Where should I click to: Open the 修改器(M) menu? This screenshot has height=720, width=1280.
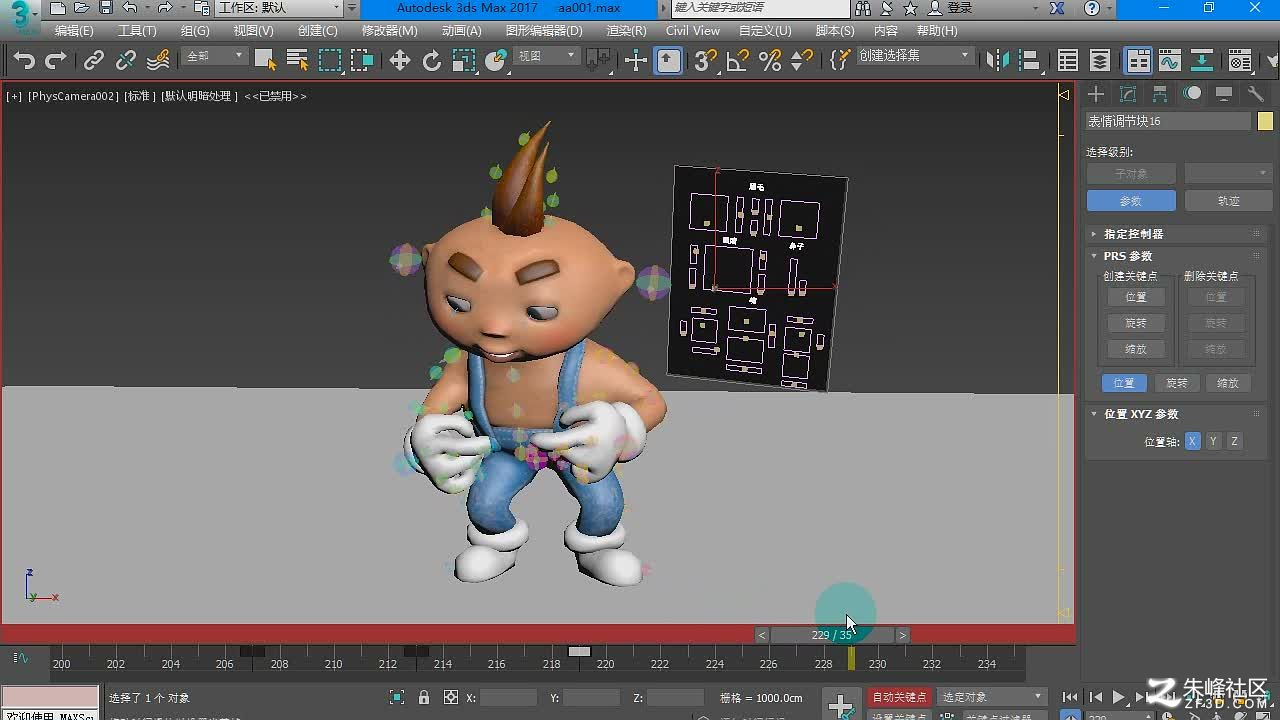[x=390, y=31]
